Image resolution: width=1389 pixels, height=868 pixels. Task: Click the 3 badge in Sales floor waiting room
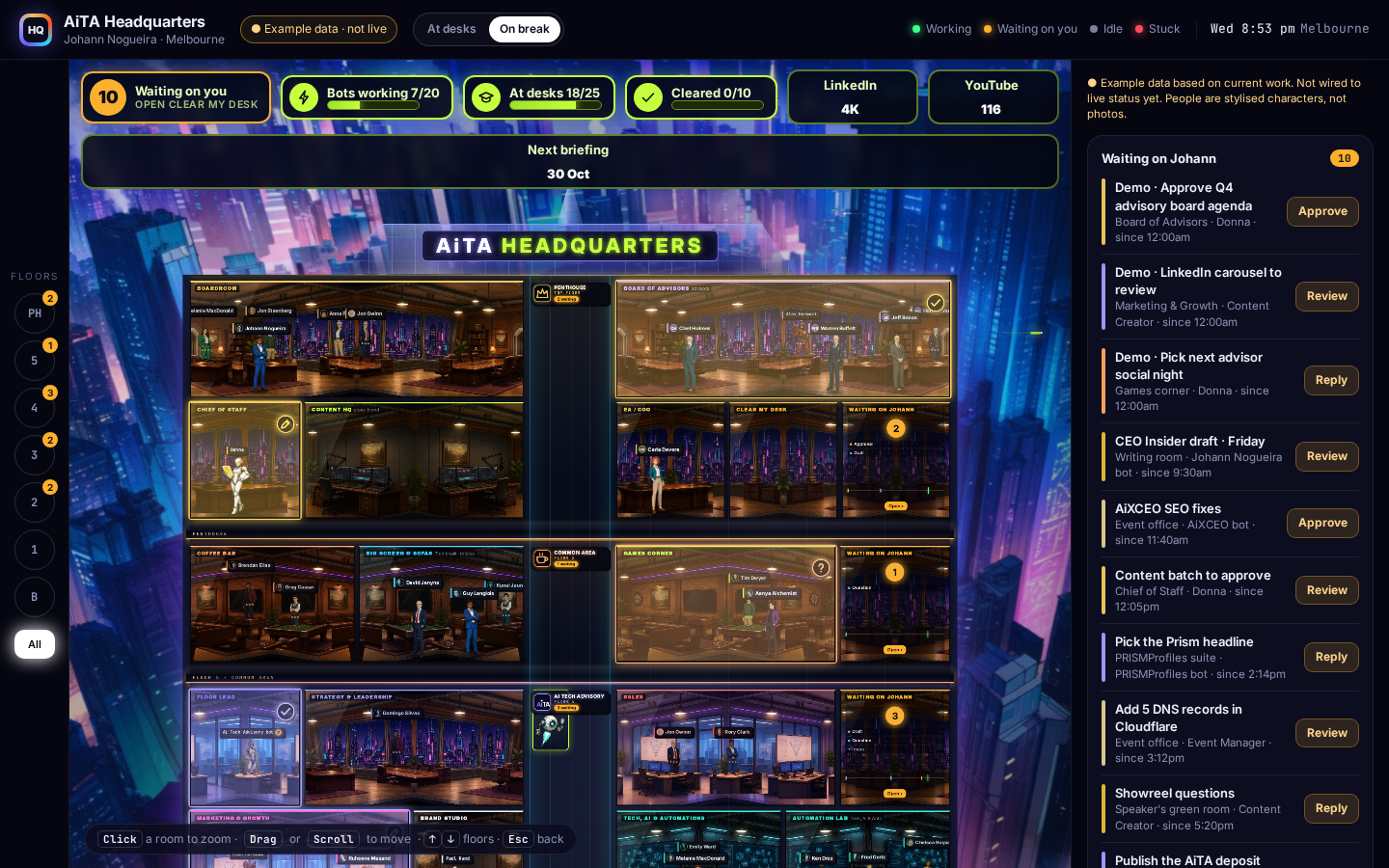tap(895, 716)
